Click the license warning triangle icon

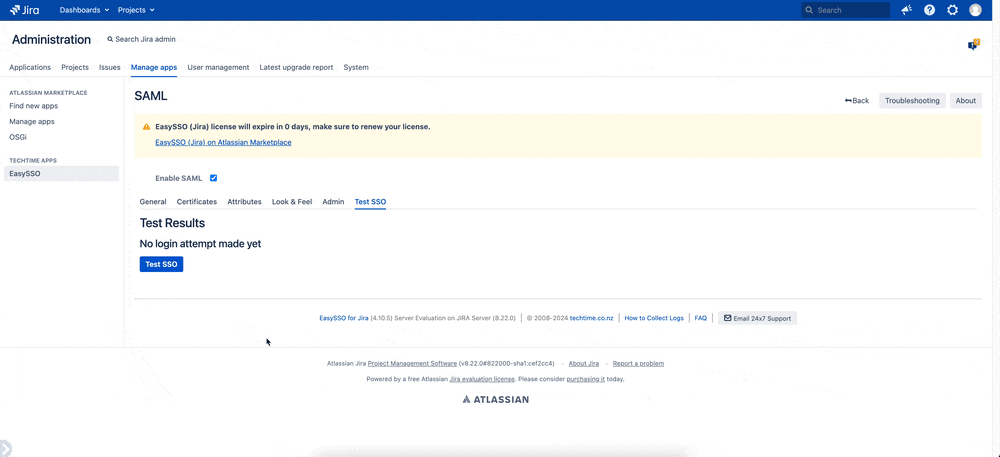coord(147,127)
